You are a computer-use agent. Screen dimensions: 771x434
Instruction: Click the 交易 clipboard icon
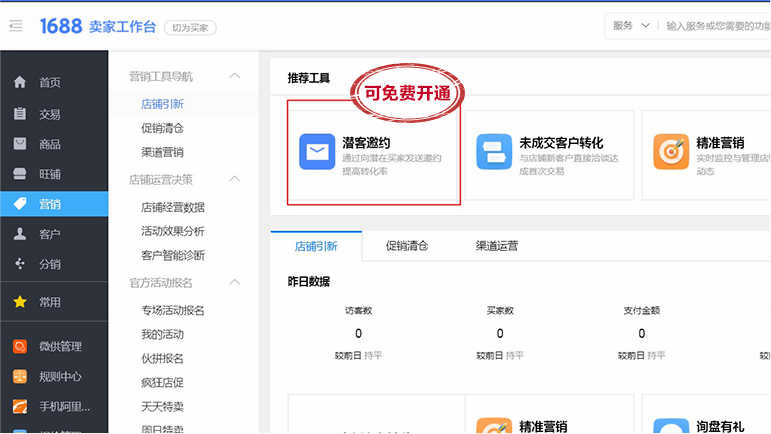(x=20, y=114)
